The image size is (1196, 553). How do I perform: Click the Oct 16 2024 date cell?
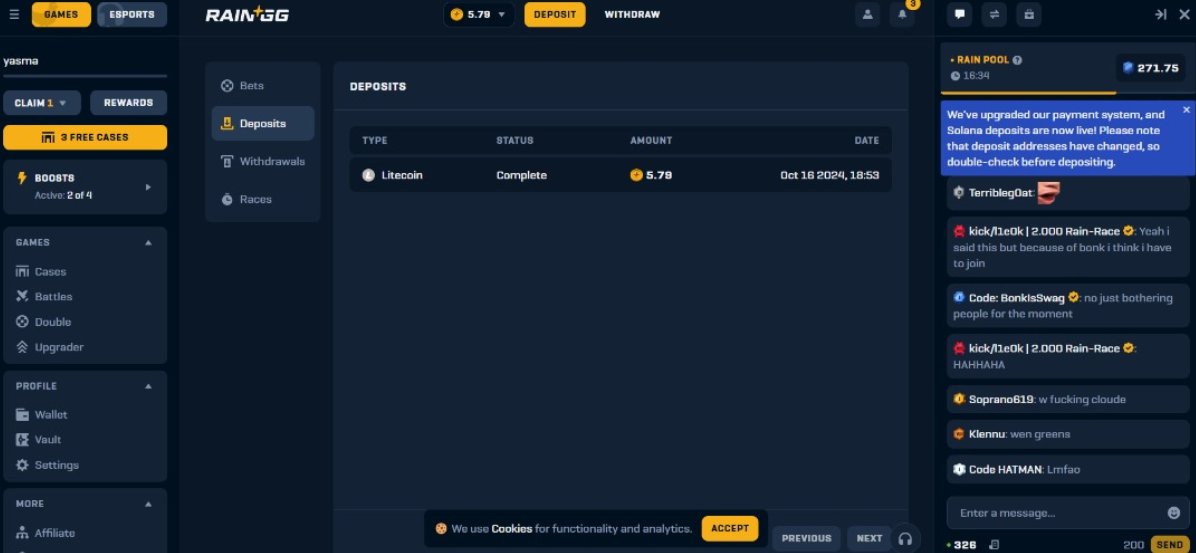[829, 175]
